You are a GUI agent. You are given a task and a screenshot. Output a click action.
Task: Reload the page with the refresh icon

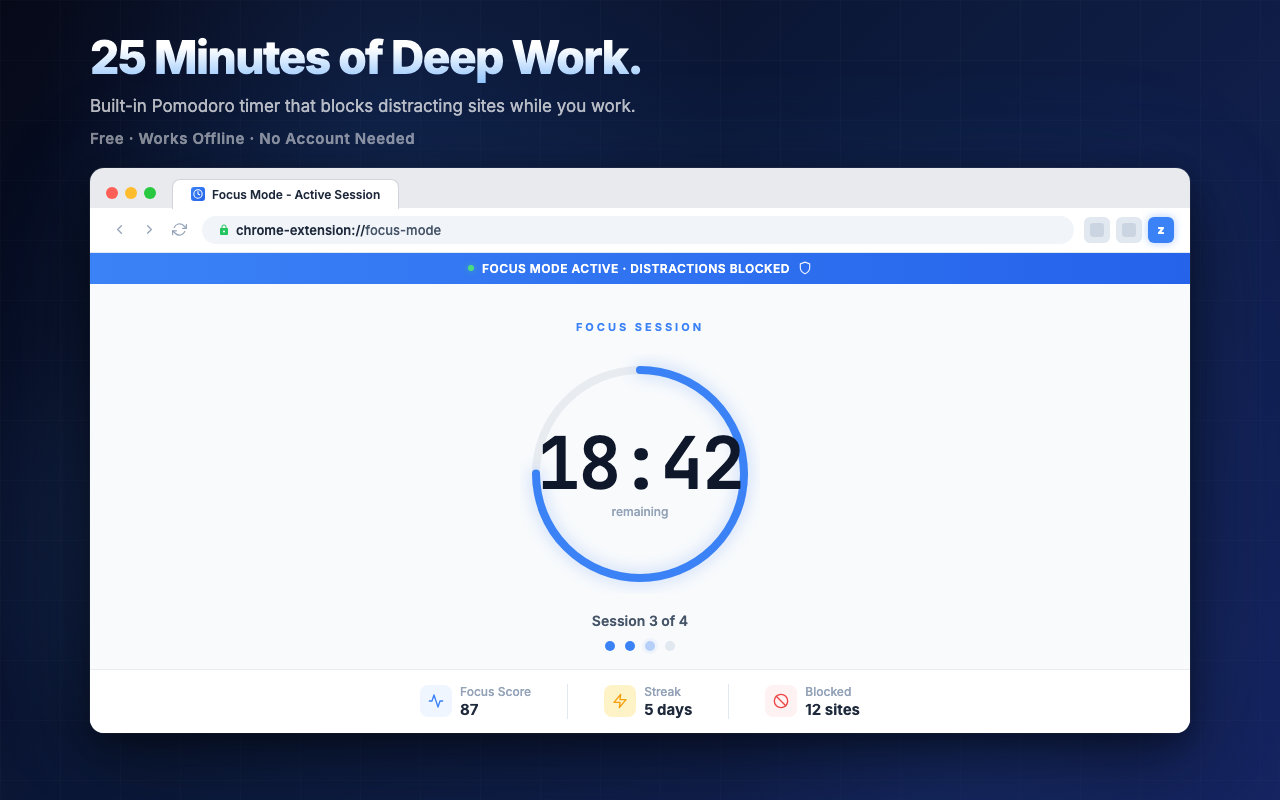pyautogui.click(x=179, y=230)
